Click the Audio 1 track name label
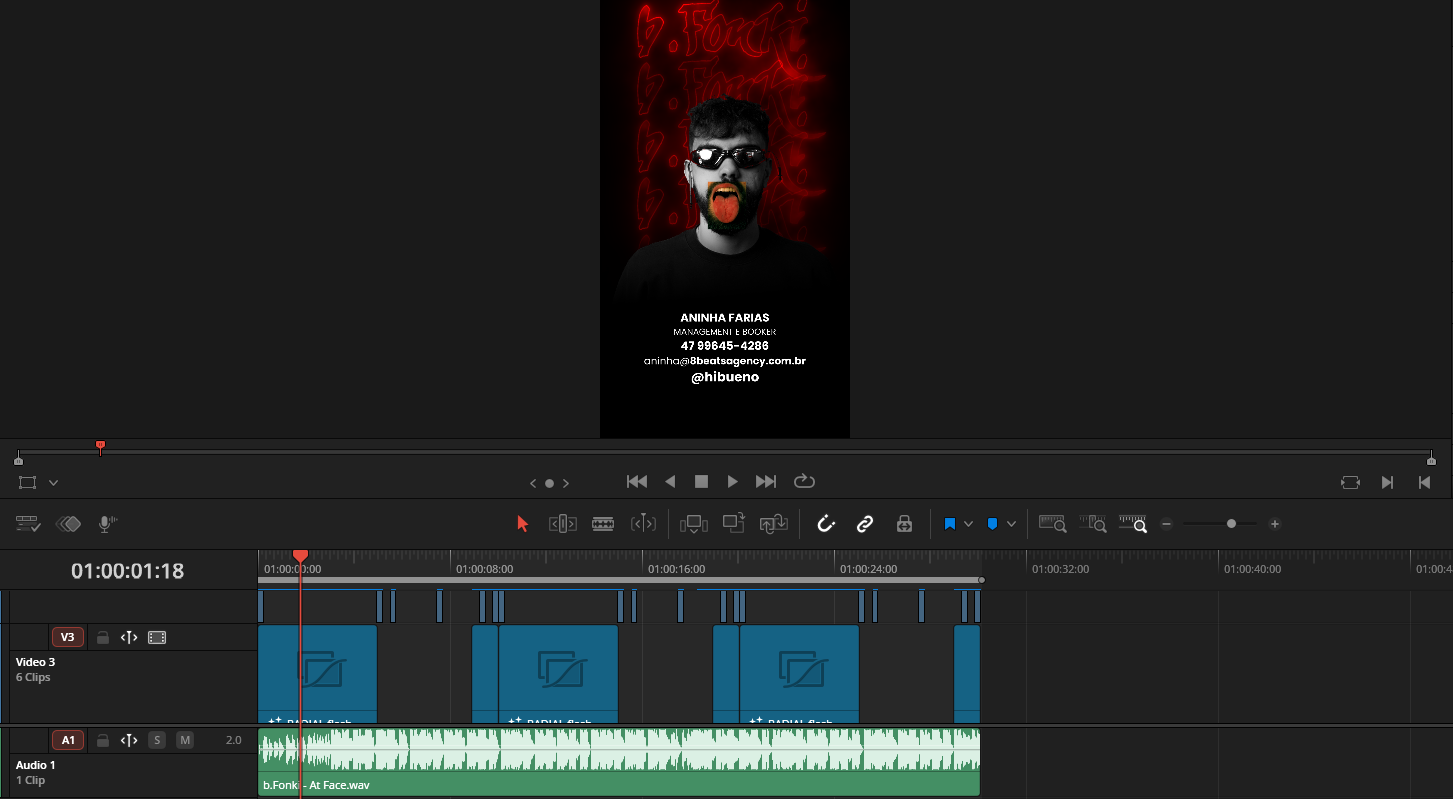Screen dimensions: 1453x799 pos(35,765)
